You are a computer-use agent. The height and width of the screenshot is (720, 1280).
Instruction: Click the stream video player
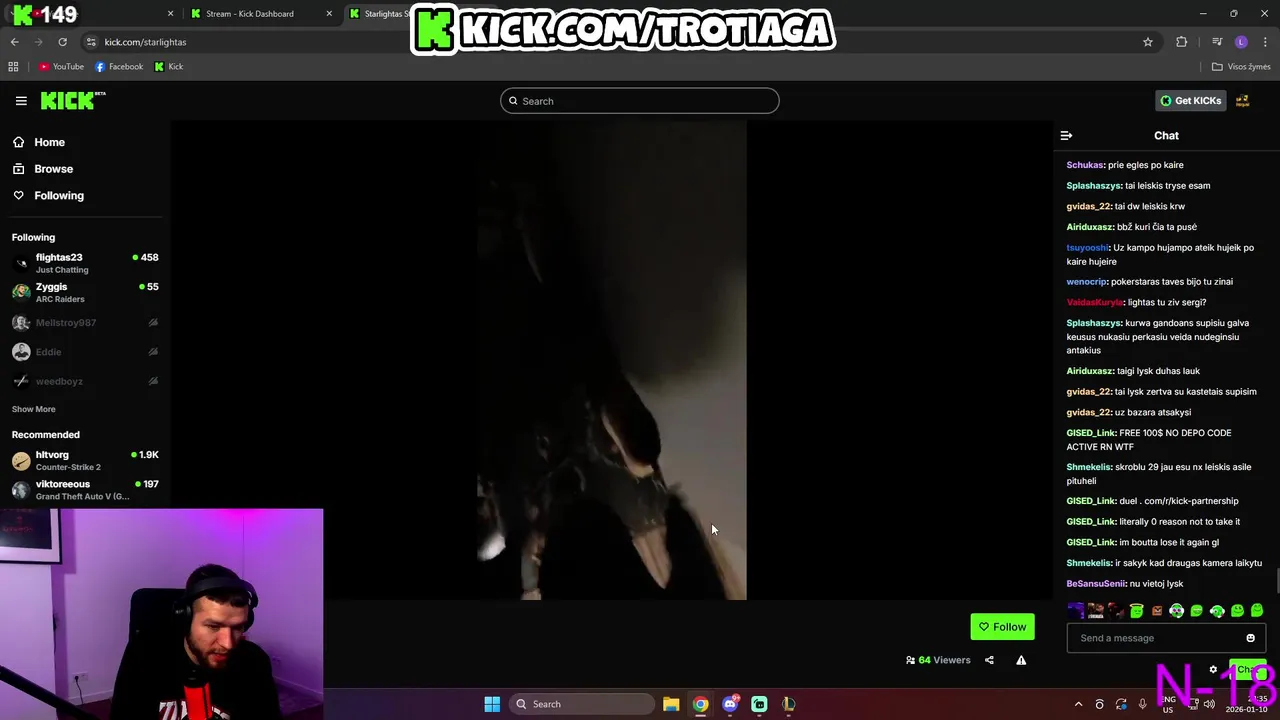[611, 360]
